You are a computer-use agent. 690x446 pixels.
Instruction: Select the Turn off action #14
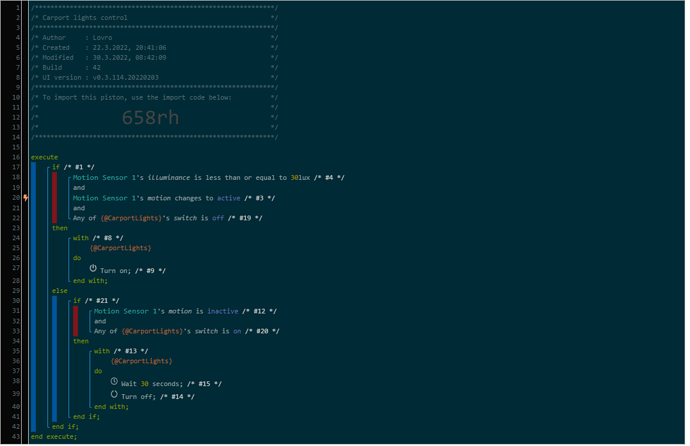[158, 397]
